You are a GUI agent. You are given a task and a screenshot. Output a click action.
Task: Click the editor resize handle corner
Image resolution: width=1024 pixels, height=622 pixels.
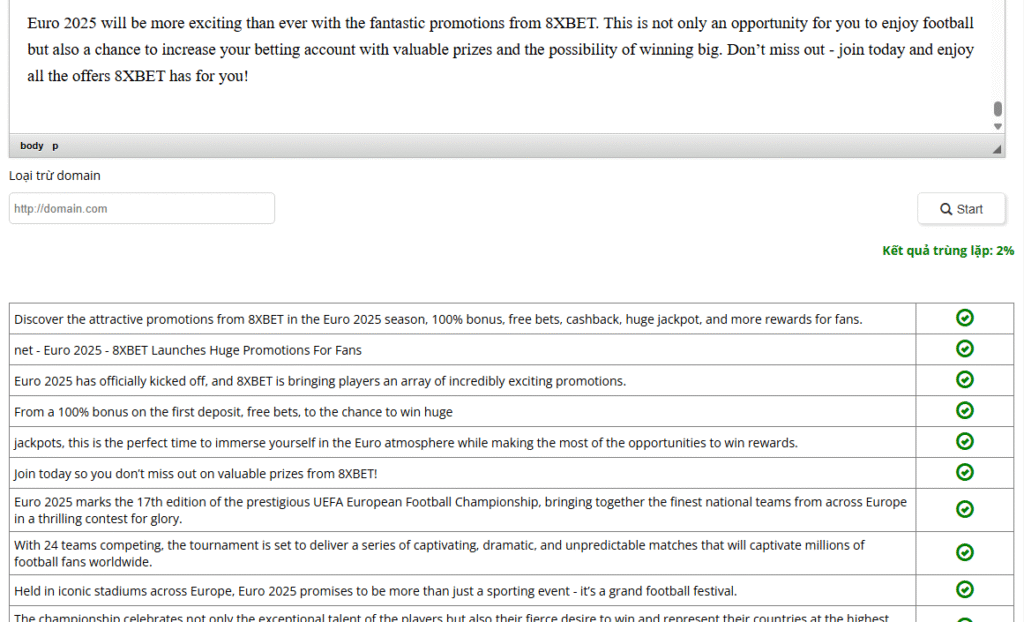tap(996, 148)
